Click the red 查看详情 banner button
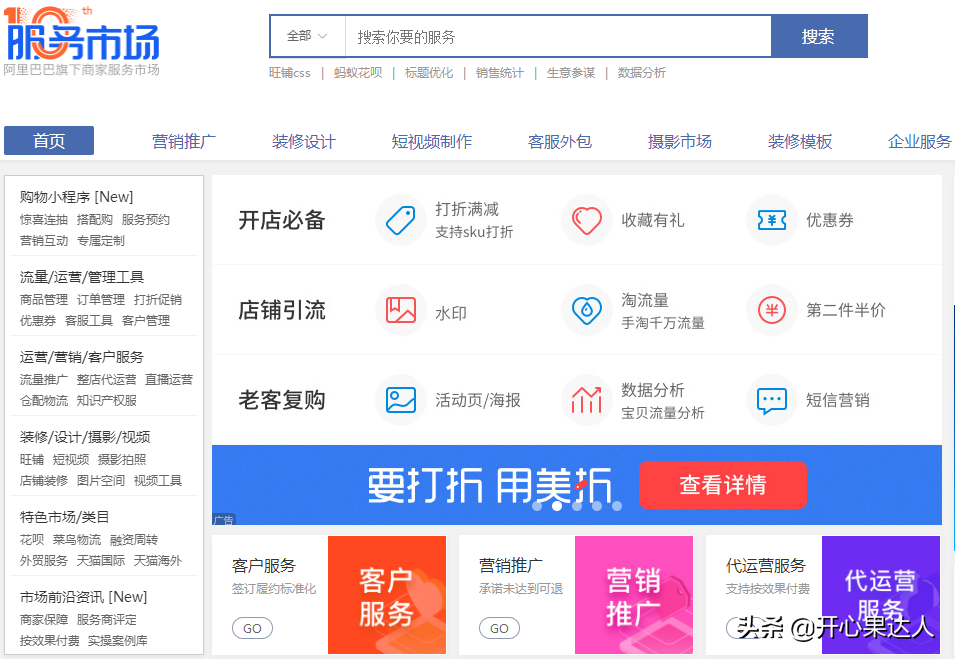The image size is (955, 659). click(723, 485)
